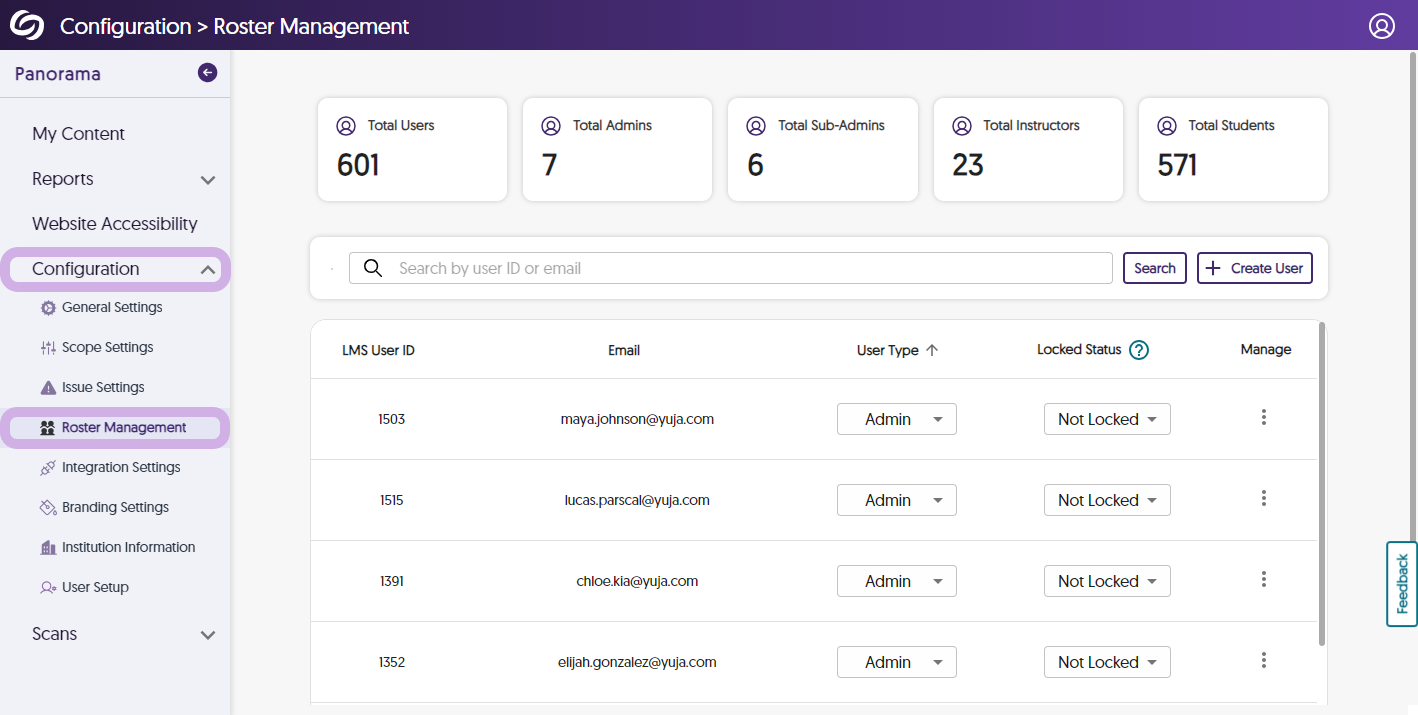Open manage menu for lucas.parscal@yuja.com
The height and width of the screenshot is (715, 1418).
[1264, 499]
